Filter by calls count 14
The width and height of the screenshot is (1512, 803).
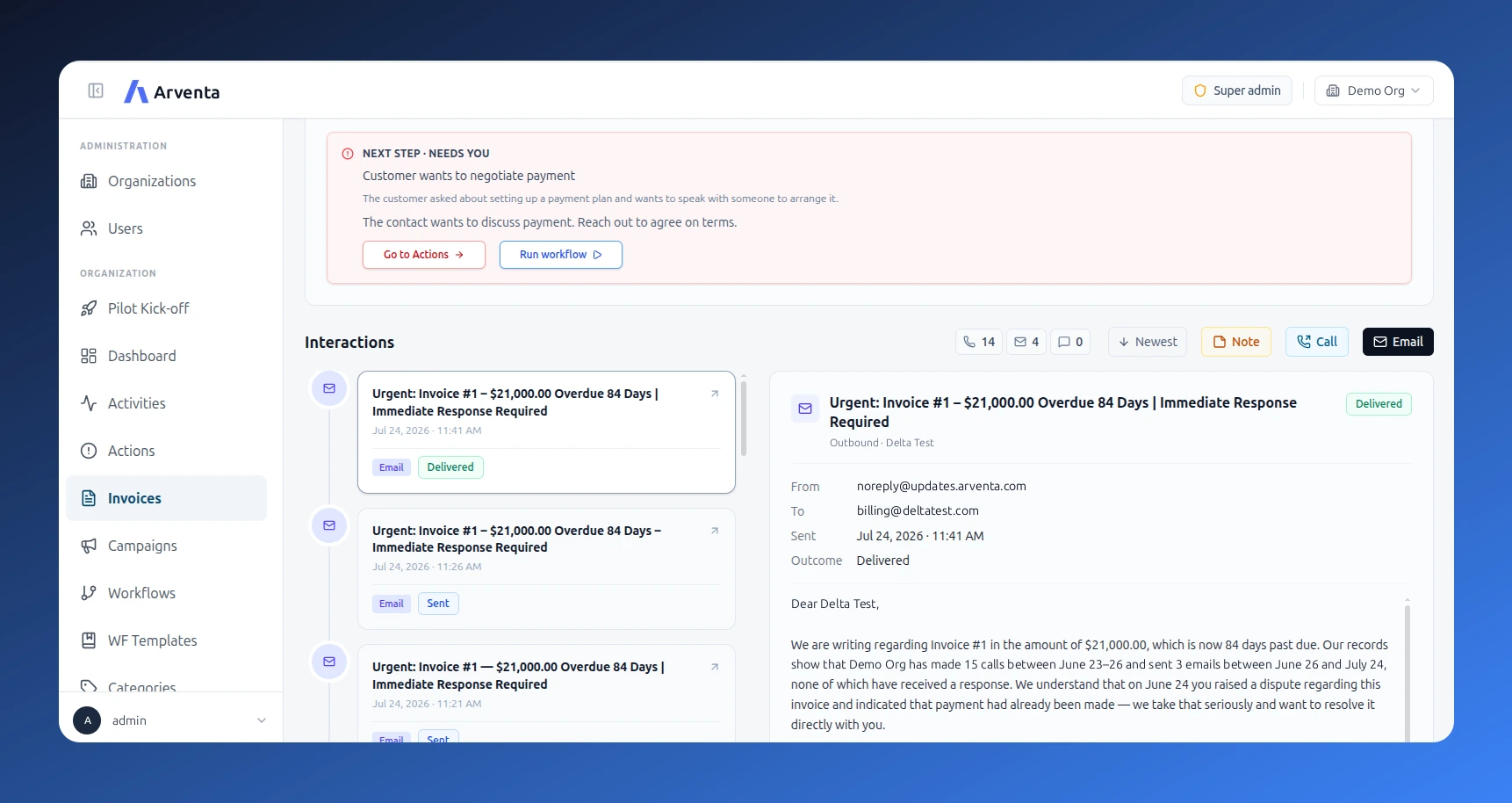pos(978,342)
